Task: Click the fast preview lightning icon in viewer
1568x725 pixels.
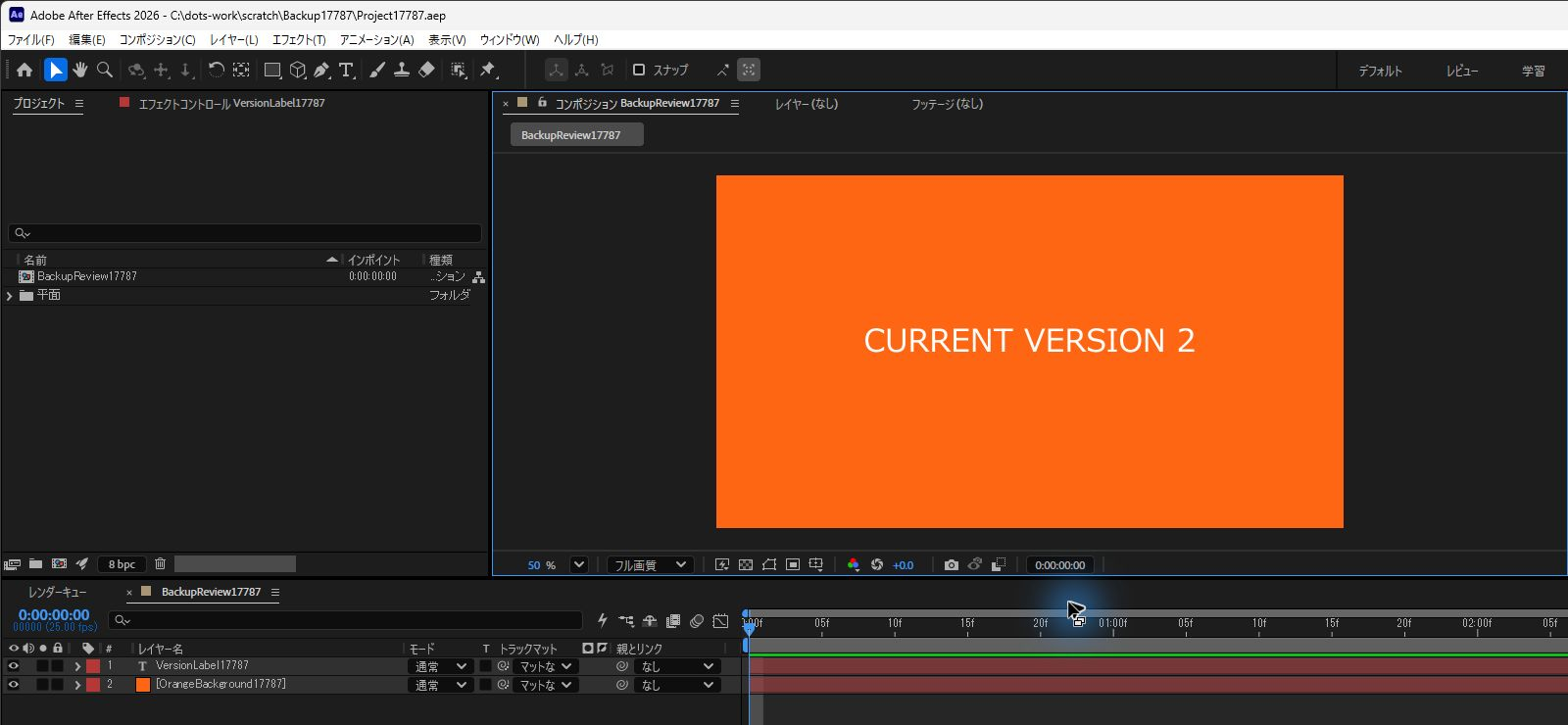Action: (722, 564)
